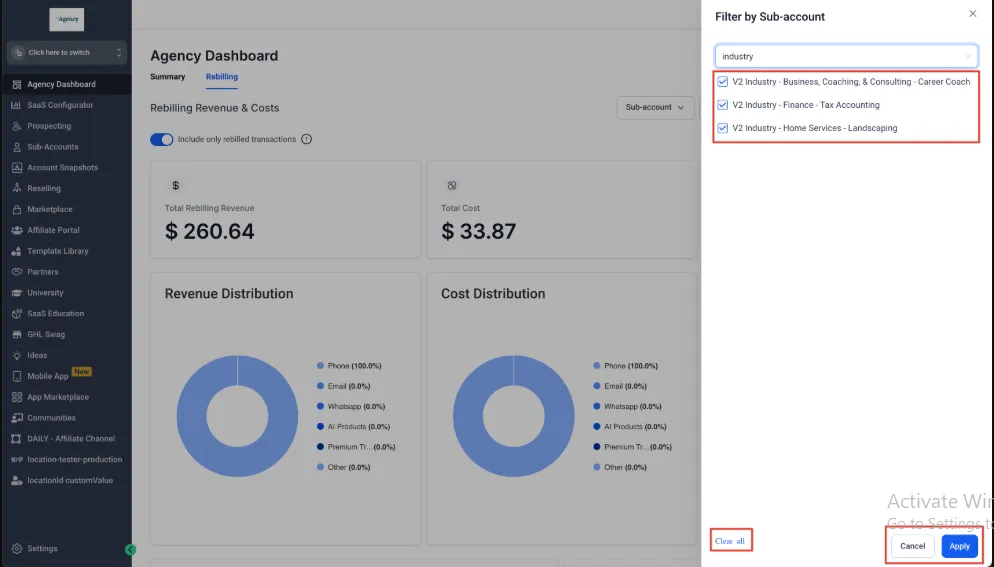Click the $ 260.64 revenue value

tap(210, 231)
